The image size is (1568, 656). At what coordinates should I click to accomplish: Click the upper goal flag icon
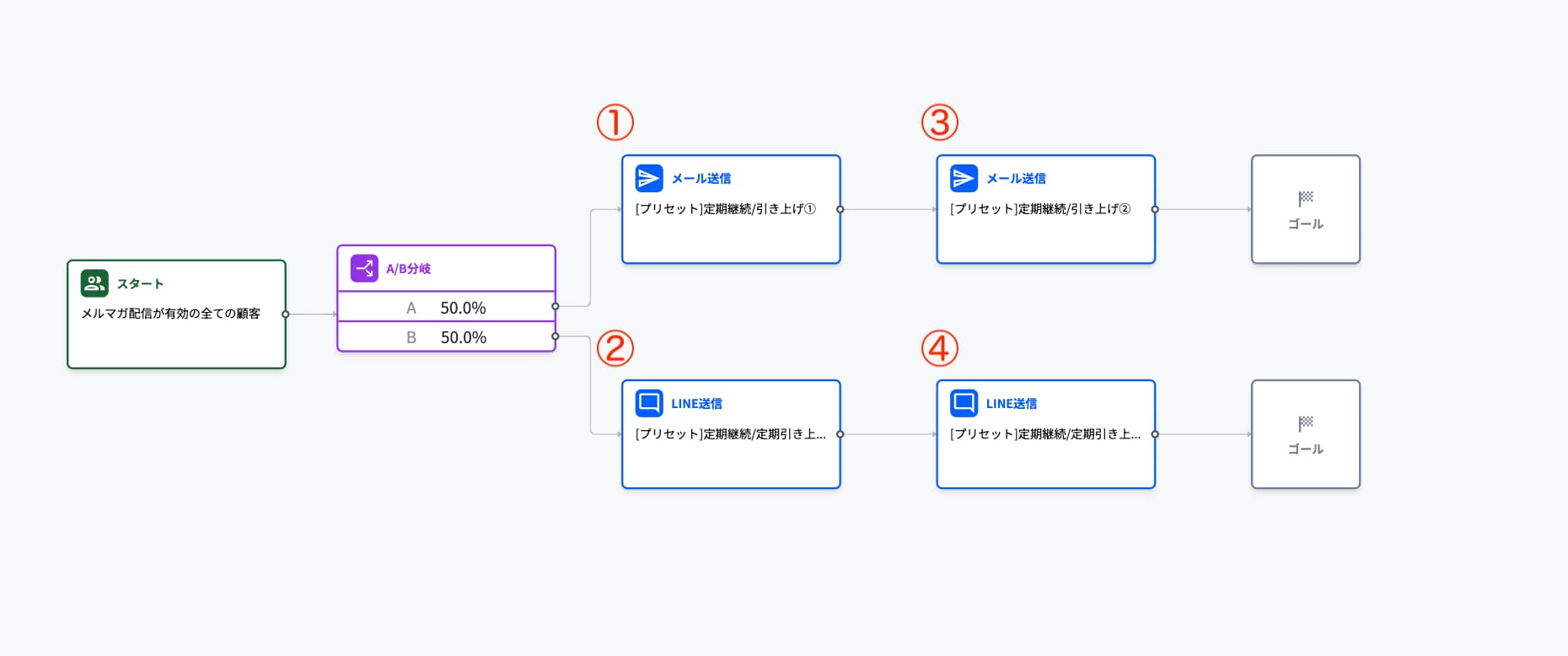click(1305, 199)
